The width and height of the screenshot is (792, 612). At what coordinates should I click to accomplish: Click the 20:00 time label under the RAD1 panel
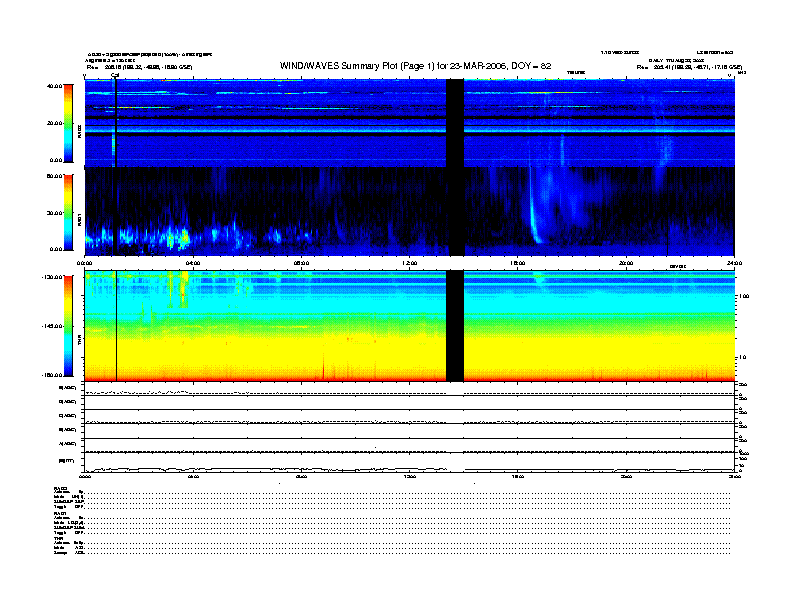tap(626, 263)
